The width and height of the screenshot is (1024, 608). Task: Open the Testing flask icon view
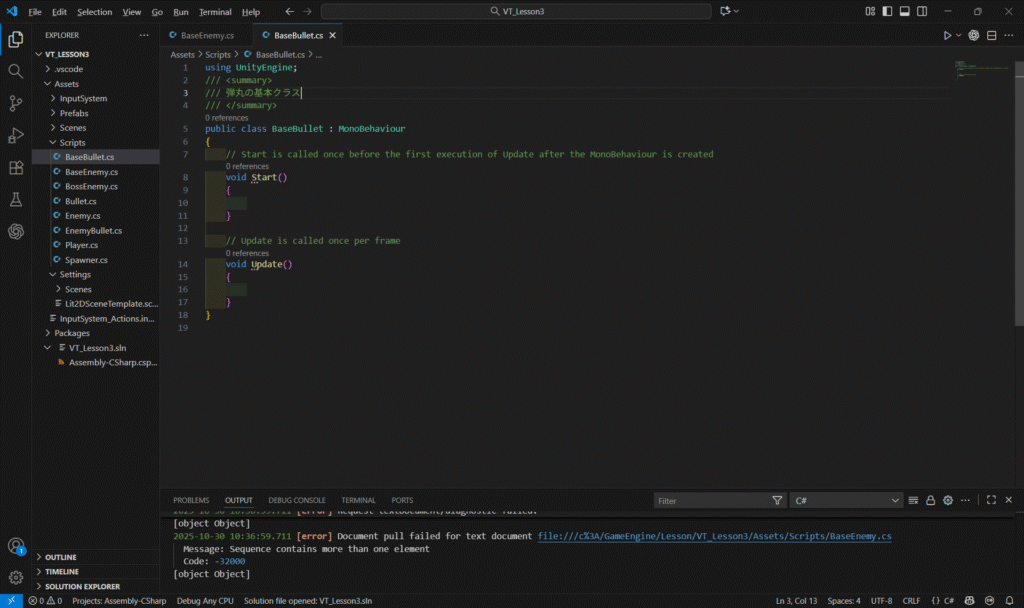[16, 199]
